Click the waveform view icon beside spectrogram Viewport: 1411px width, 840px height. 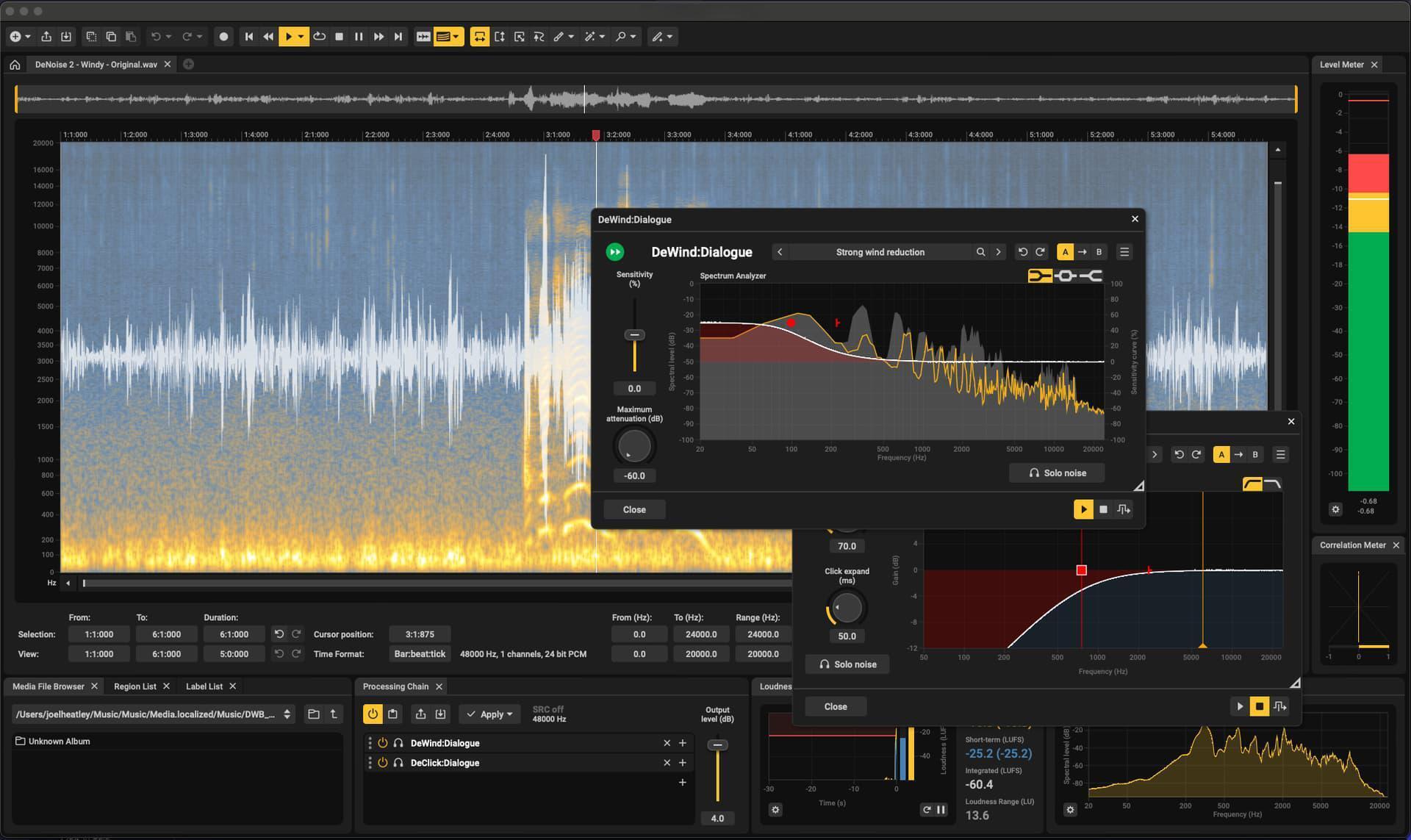pyautogui.click(x=423, y=36)
